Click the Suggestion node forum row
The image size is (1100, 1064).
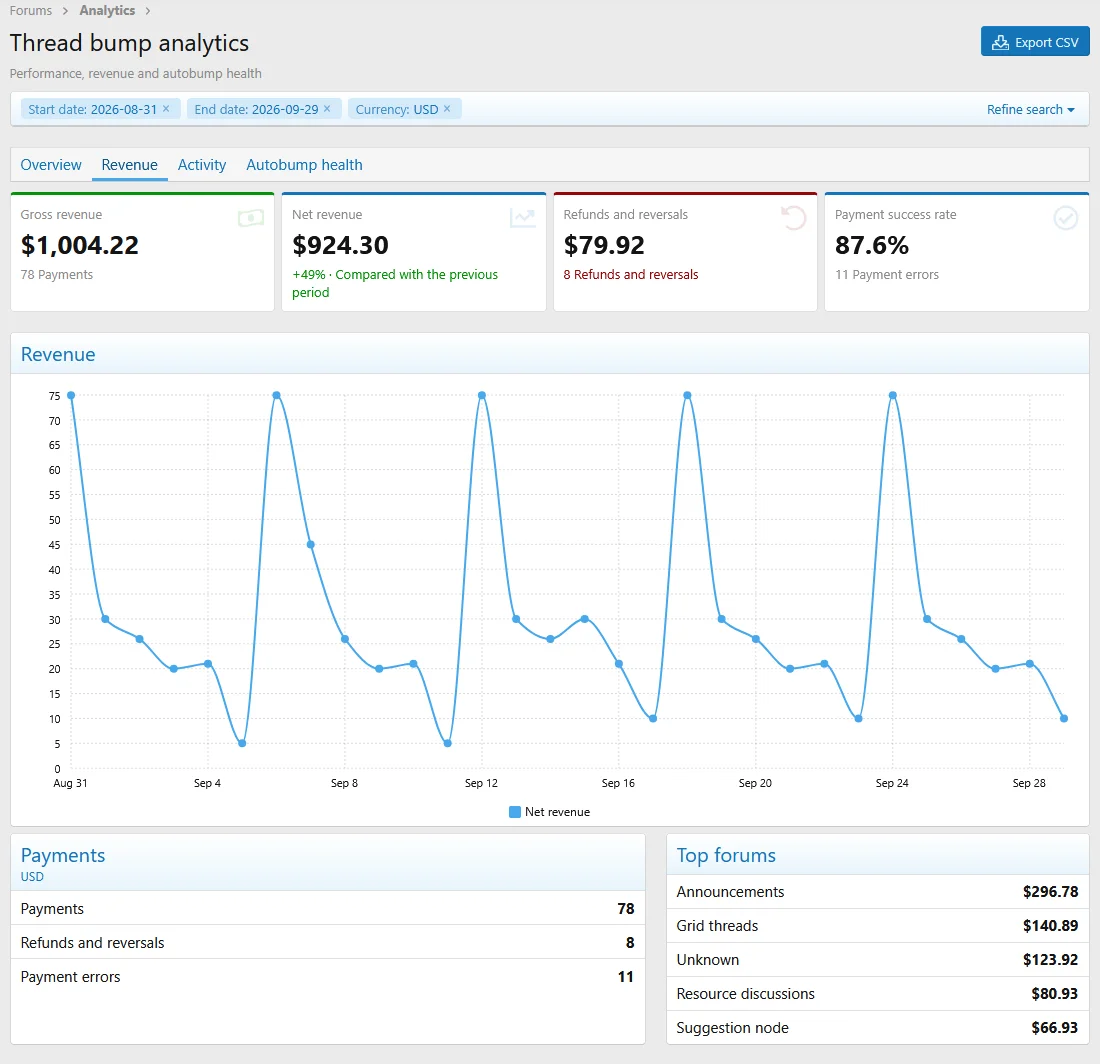pyautogui.click(x=878, y=1028)
